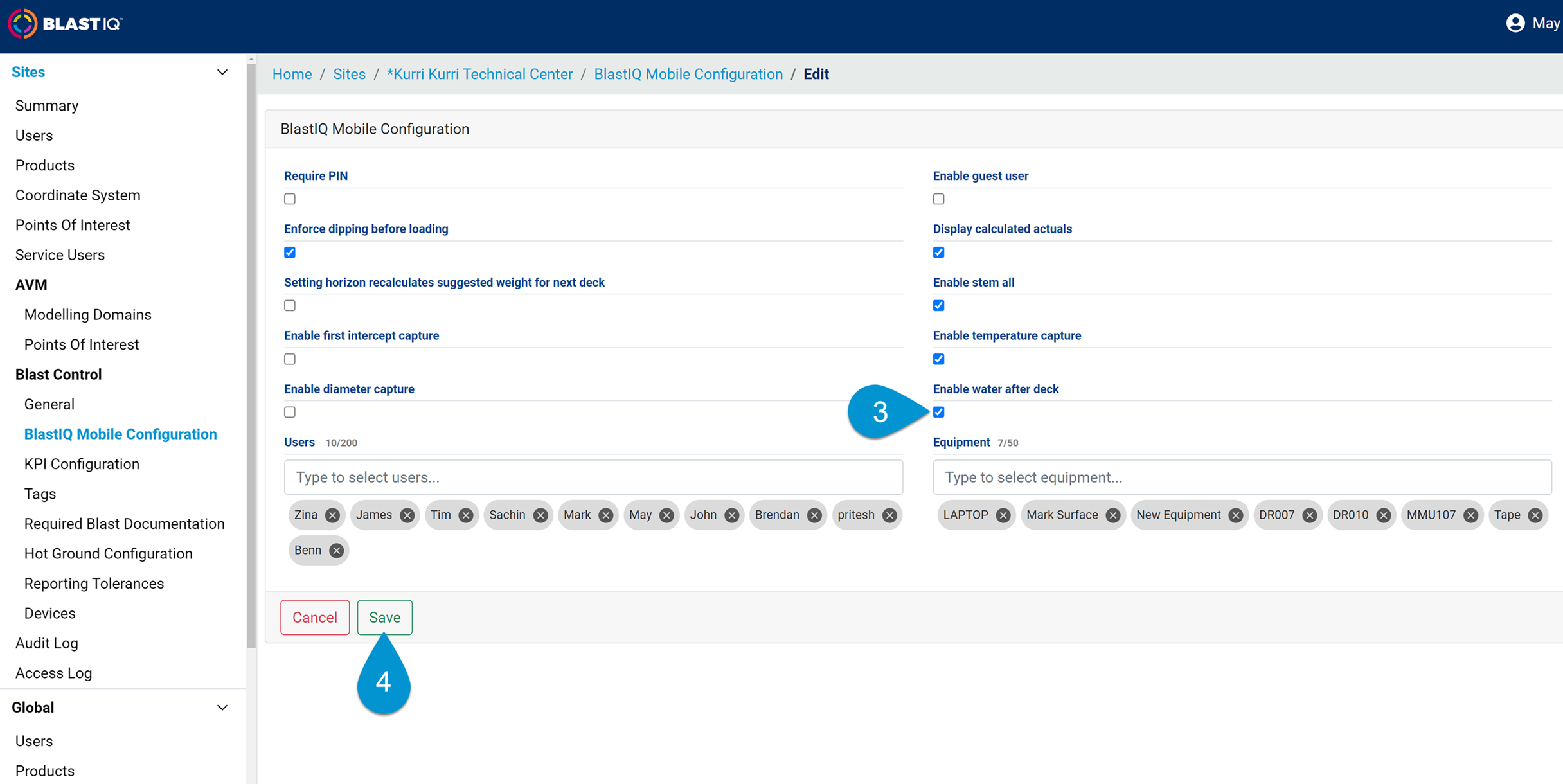Open Tags settings page
This screenshot has height=784, width=1563.
[x=40, y=494]
